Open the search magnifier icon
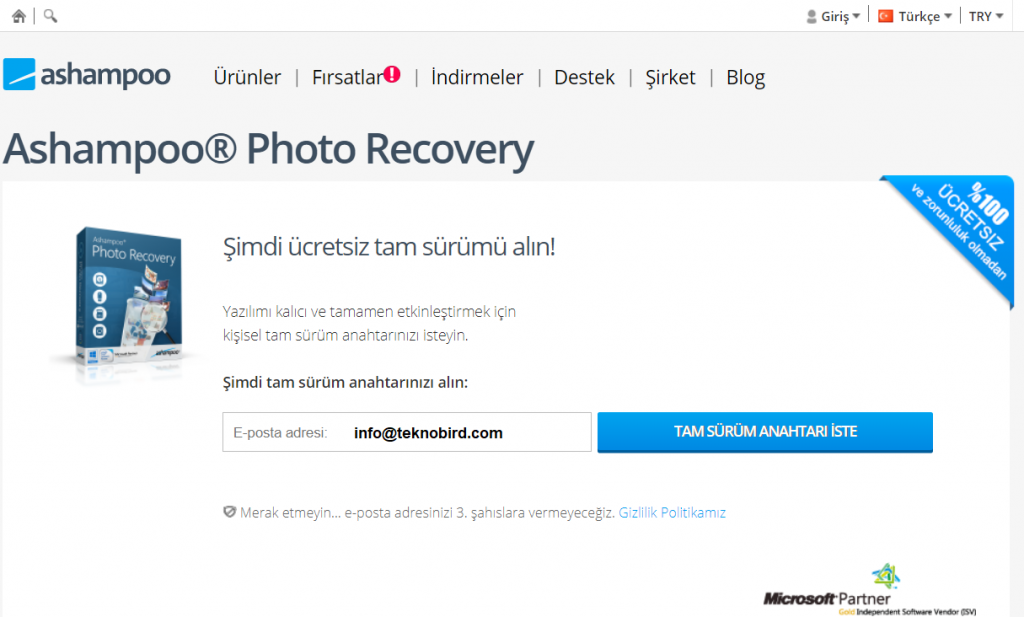 (50, 16)
